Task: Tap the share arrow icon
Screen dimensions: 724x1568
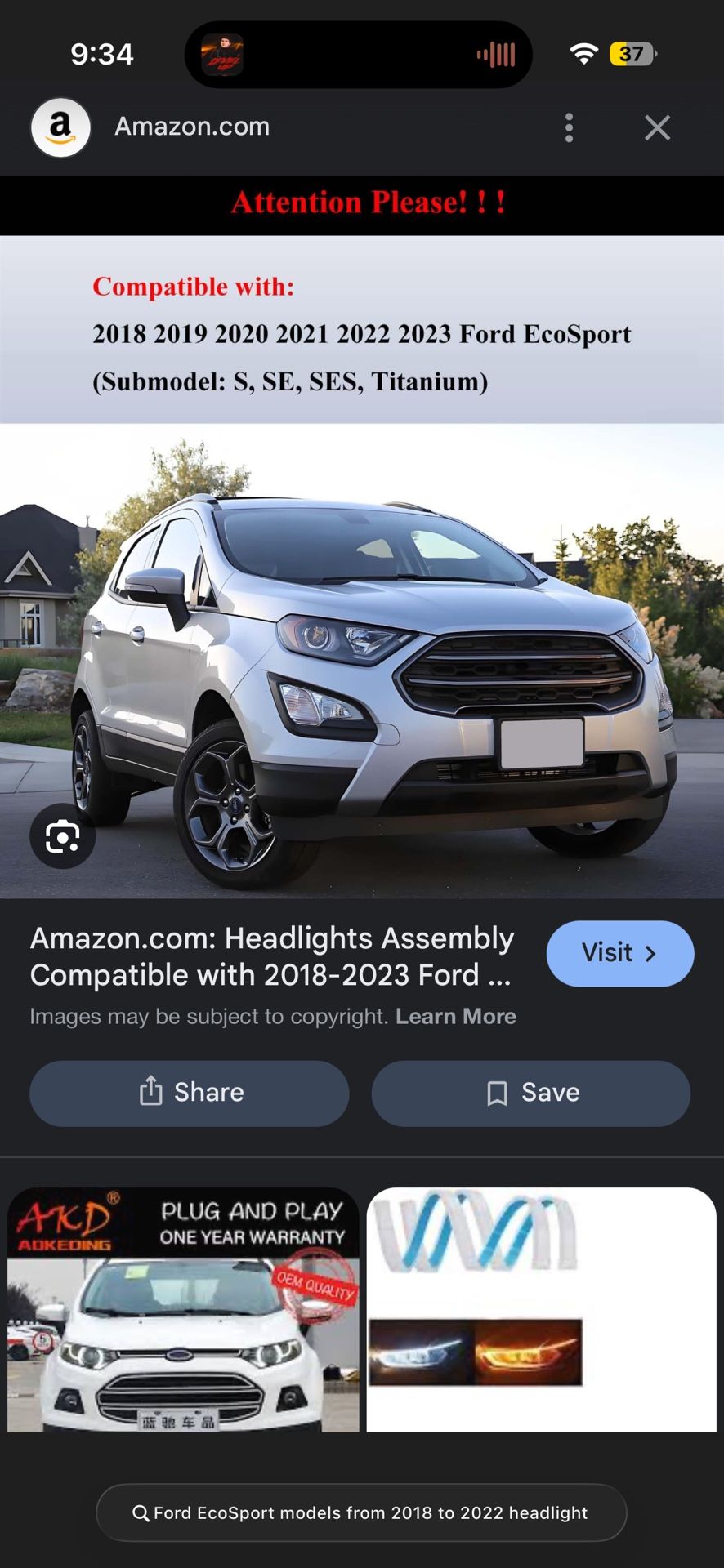Action: click(151, 1091)
